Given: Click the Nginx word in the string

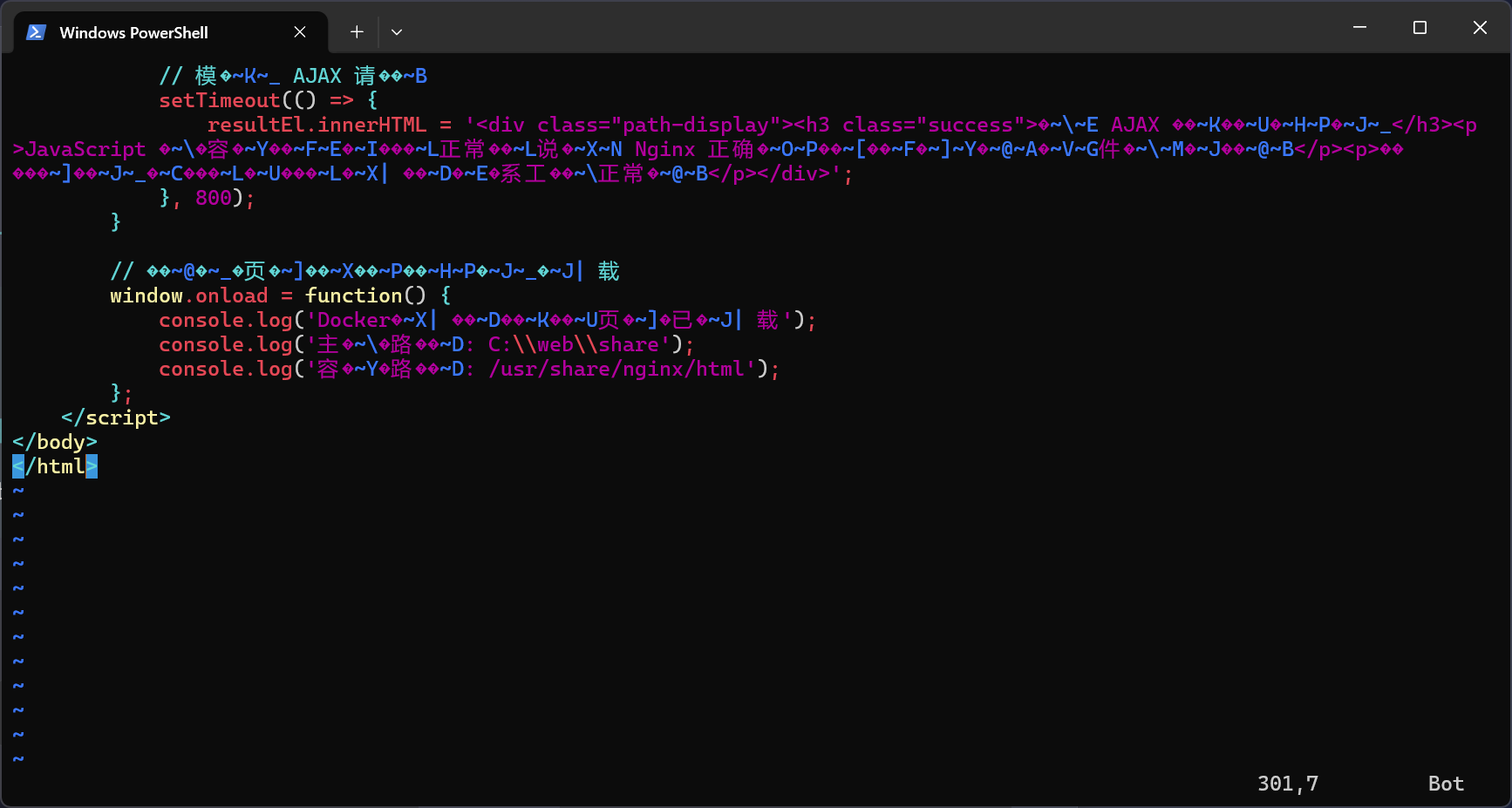Looking at the screenshot, I should click(665, 149).
